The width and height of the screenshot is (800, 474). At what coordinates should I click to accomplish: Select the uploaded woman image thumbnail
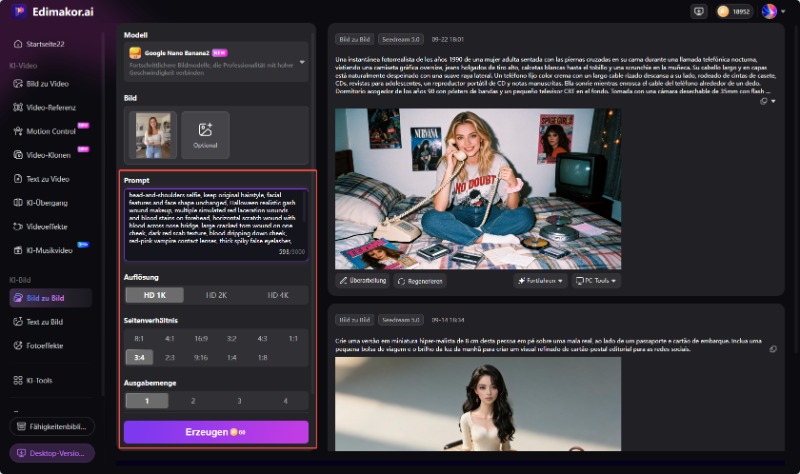point(153,135)
